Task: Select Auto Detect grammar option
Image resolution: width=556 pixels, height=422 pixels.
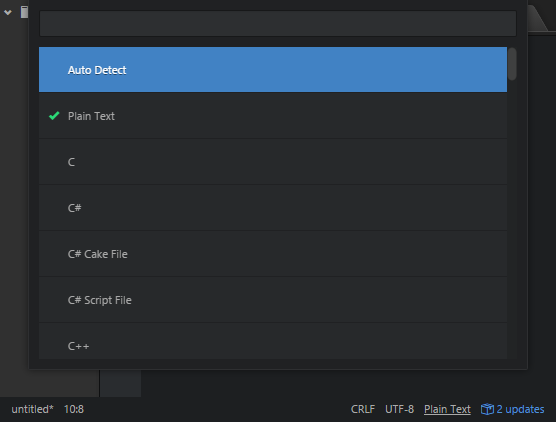Action: (x=273, y=70)
